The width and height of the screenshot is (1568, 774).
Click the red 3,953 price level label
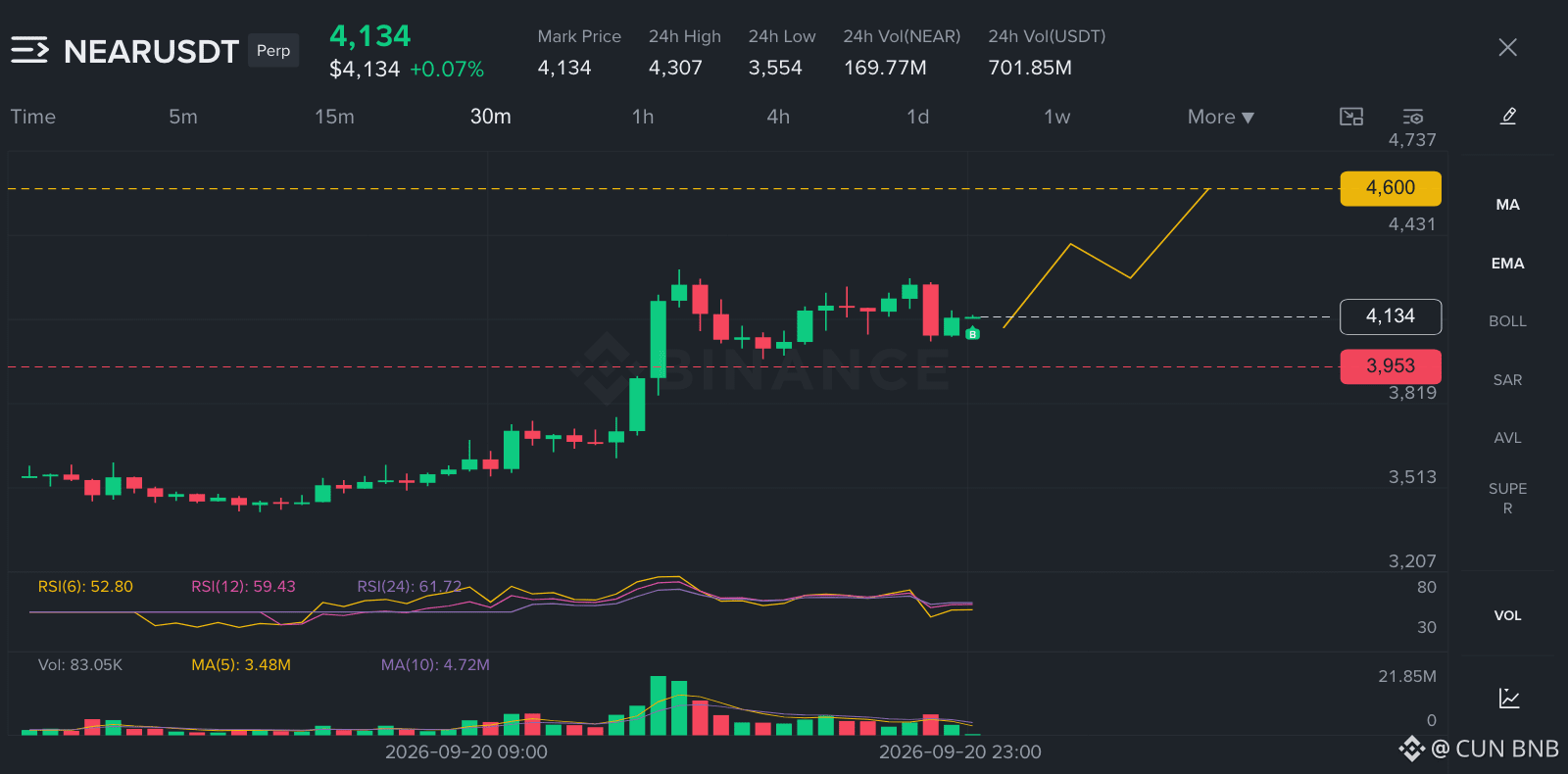(1391, 366)
